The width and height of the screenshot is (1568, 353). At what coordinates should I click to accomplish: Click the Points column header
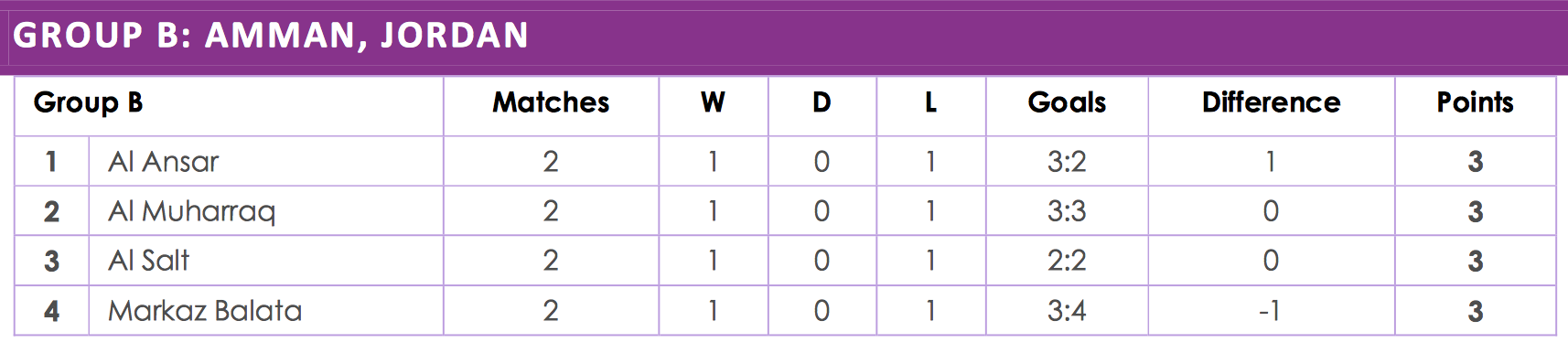[x=1475, y=102]
